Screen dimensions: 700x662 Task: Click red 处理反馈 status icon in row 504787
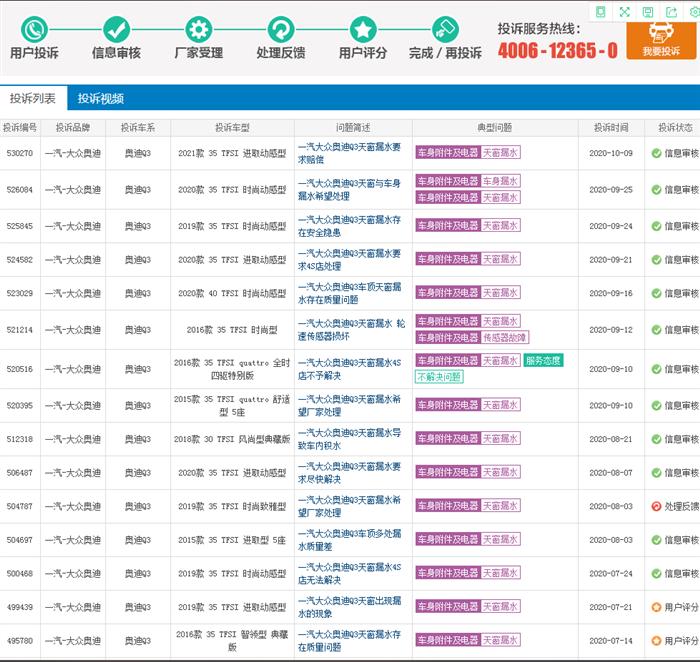click(656, 506)
